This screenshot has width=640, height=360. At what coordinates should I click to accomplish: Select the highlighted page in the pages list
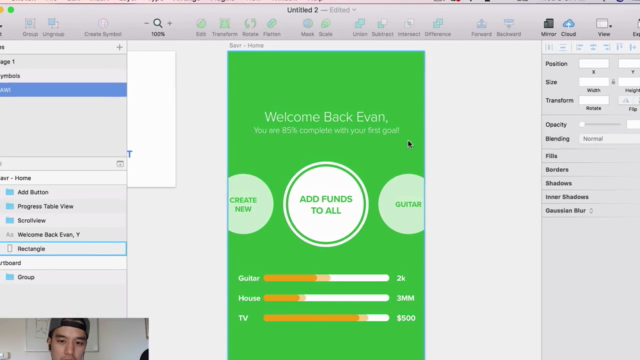coord(63,90)
